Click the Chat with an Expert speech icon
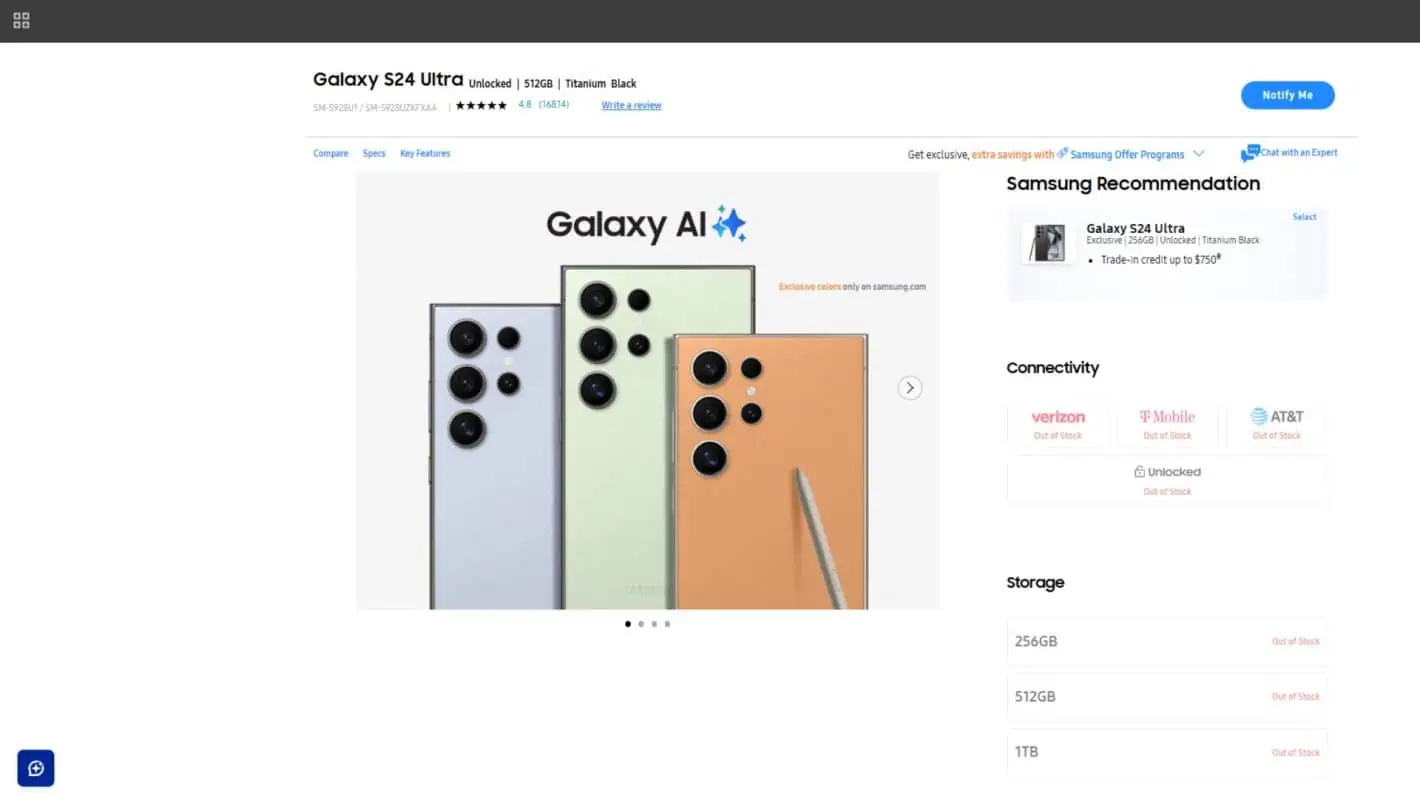The height and width of the screenshot is (799, 1420). pos(1251,152)
